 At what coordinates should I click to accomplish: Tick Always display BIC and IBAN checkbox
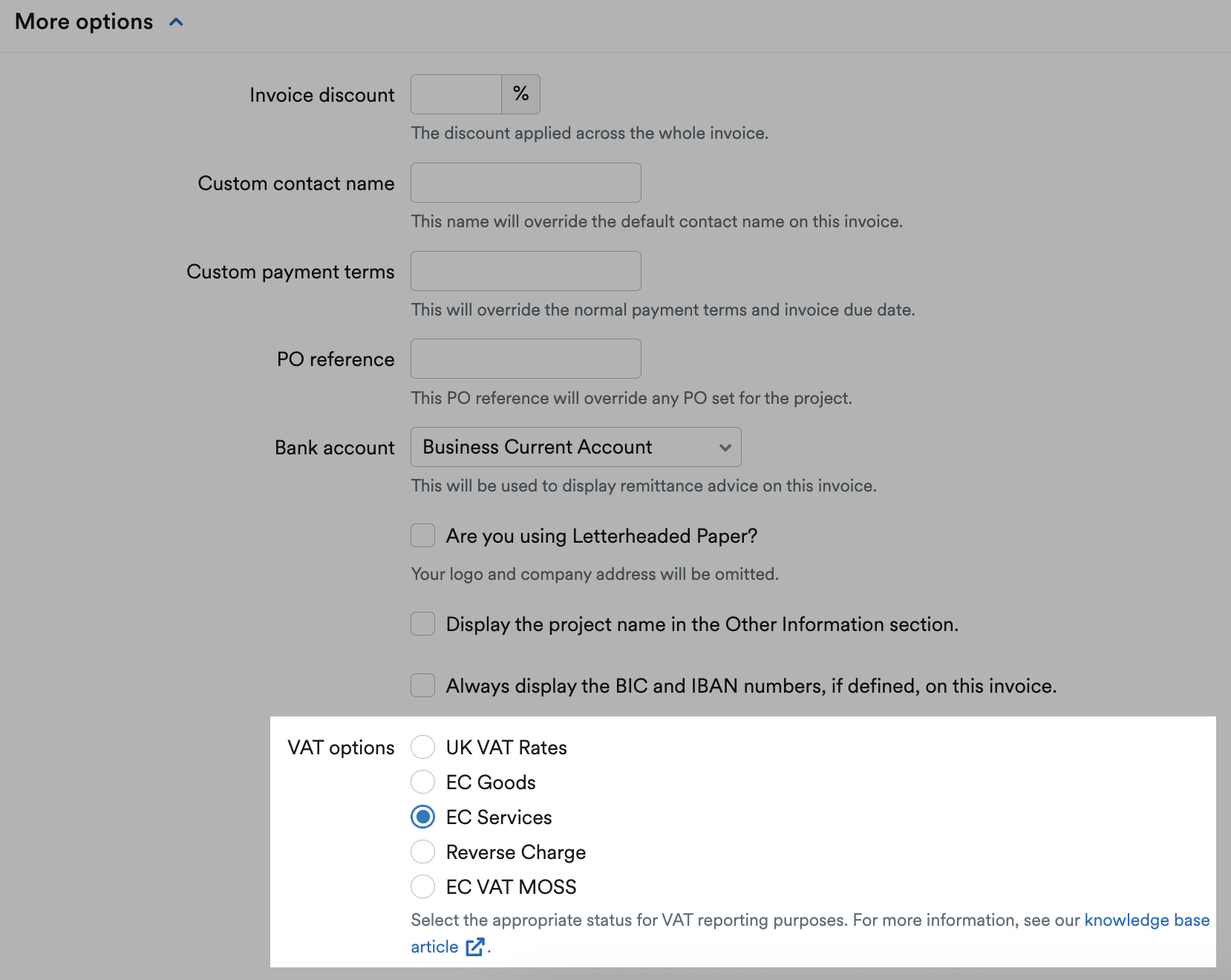pos(423,685)
